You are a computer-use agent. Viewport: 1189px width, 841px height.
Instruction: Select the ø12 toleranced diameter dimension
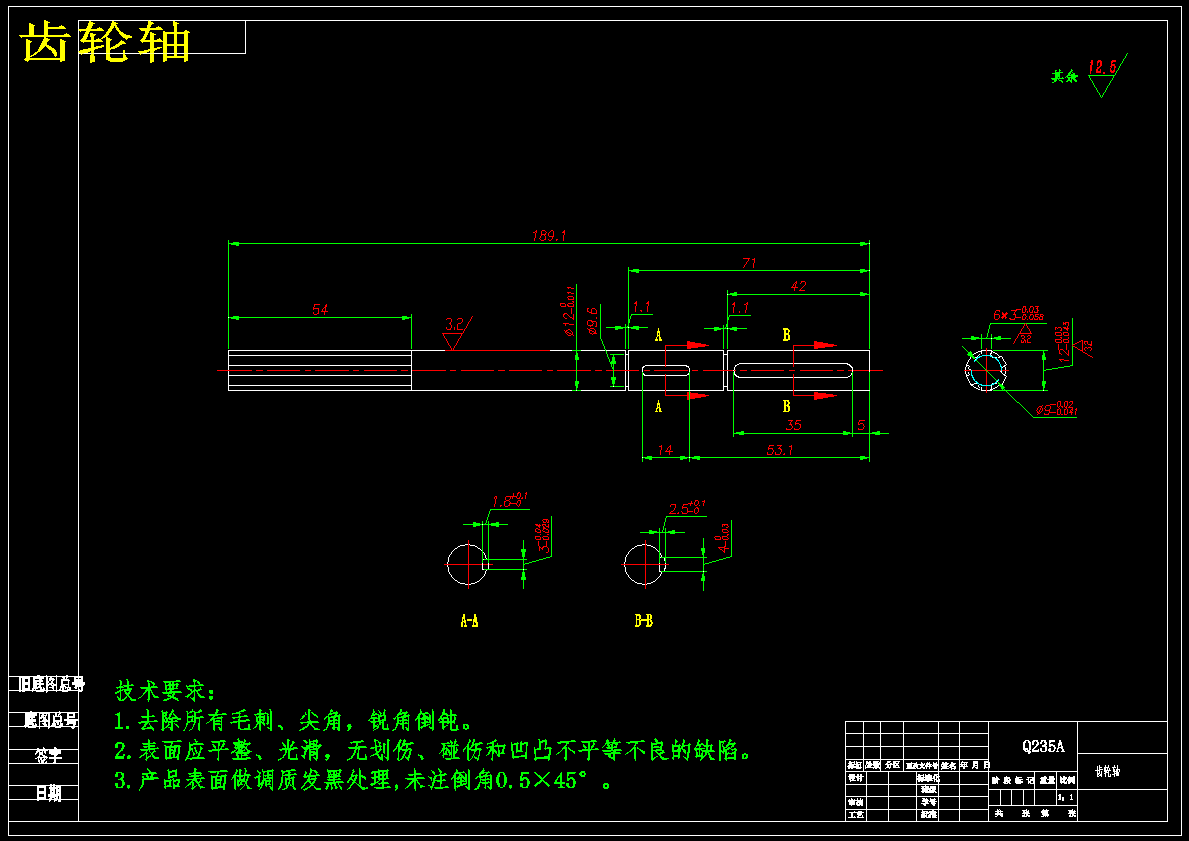click(x=569, y=310)
